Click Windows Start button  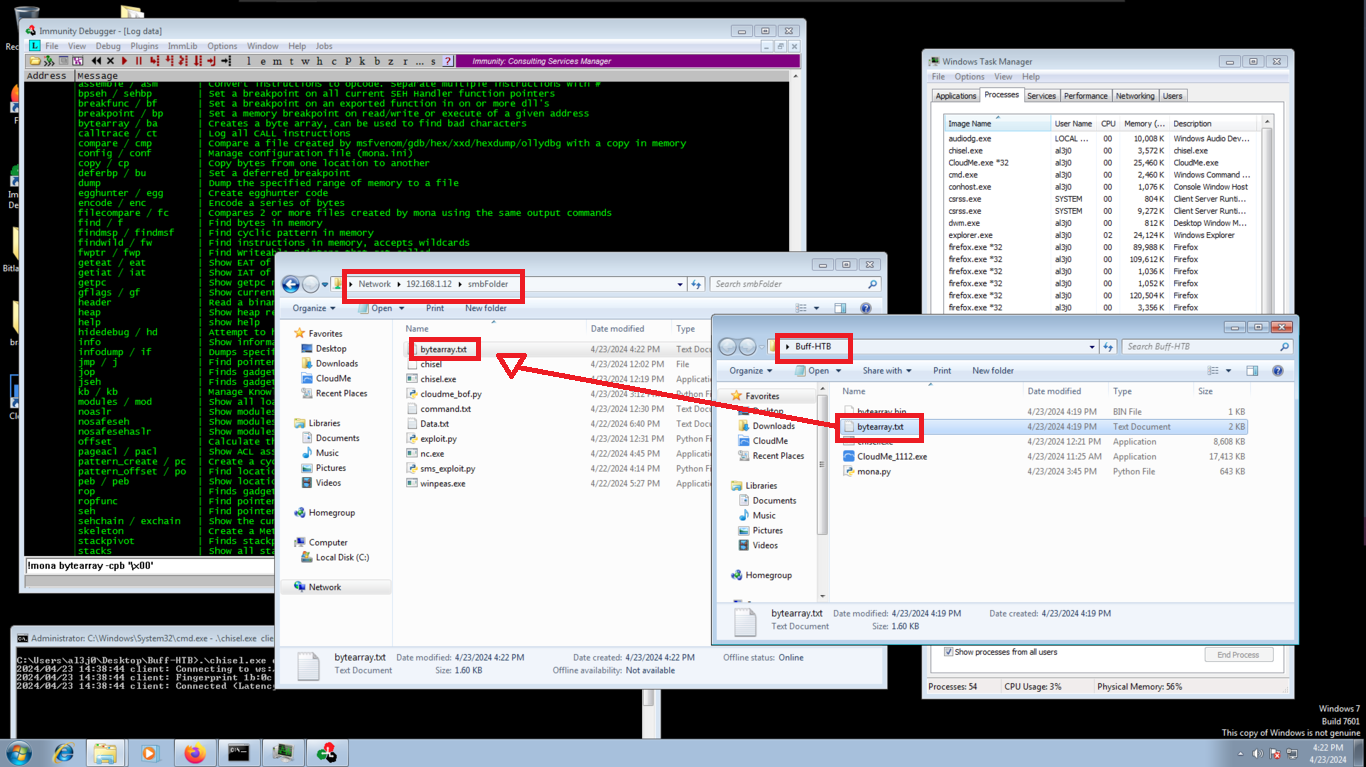(x=19, y=752)
